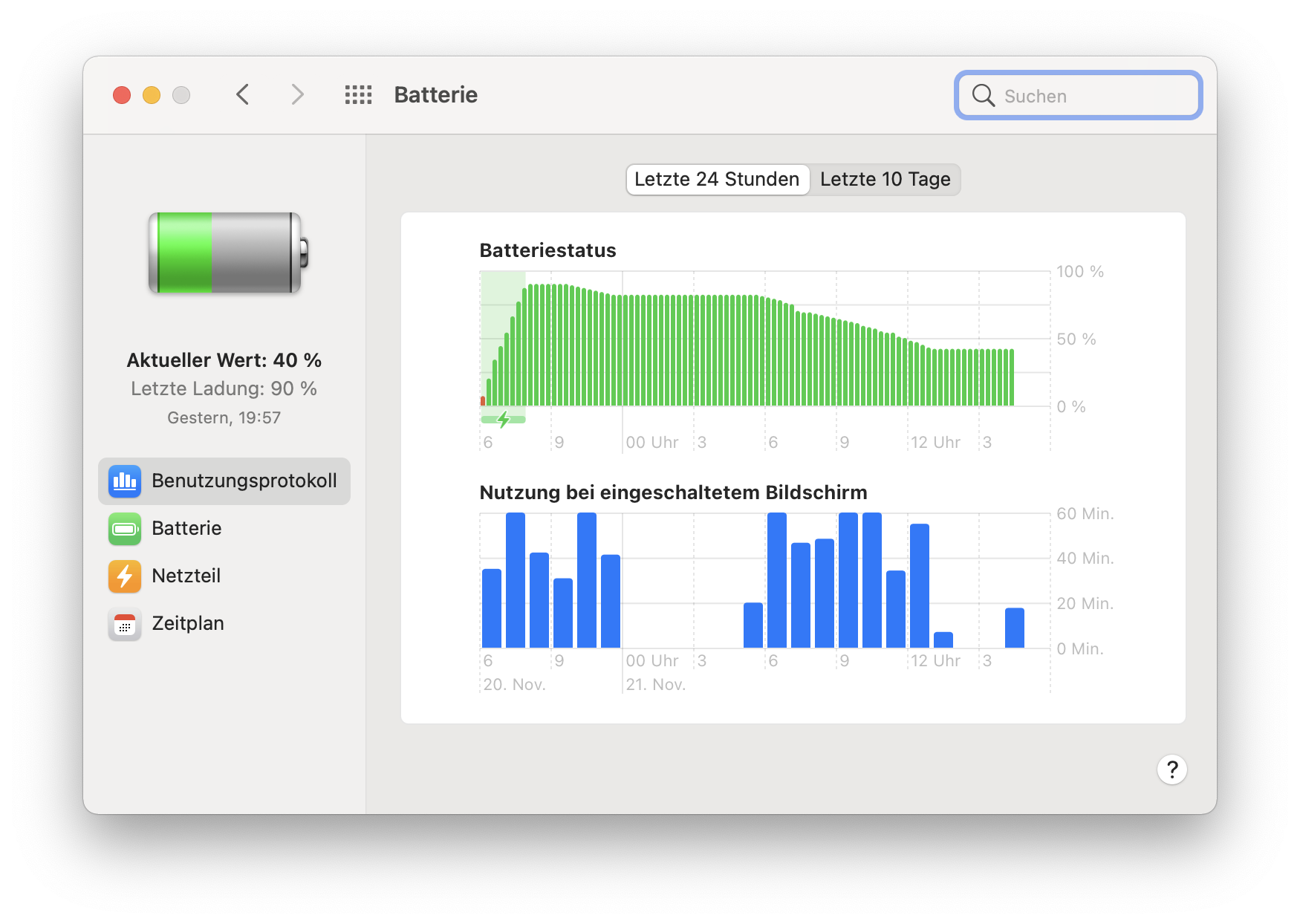Click the 0 Min. axis label
This screenshot has height=924, width=1300.
(x=1080, y=649)
